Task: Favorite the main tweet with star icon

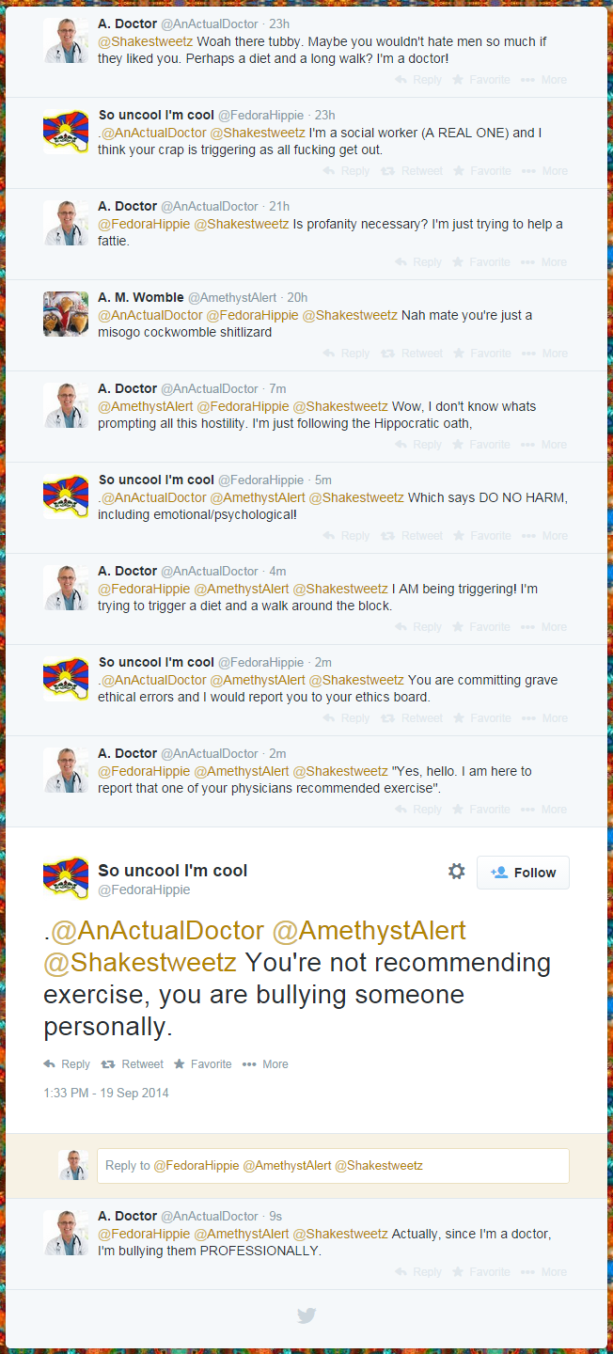Action: [179, 1064]
